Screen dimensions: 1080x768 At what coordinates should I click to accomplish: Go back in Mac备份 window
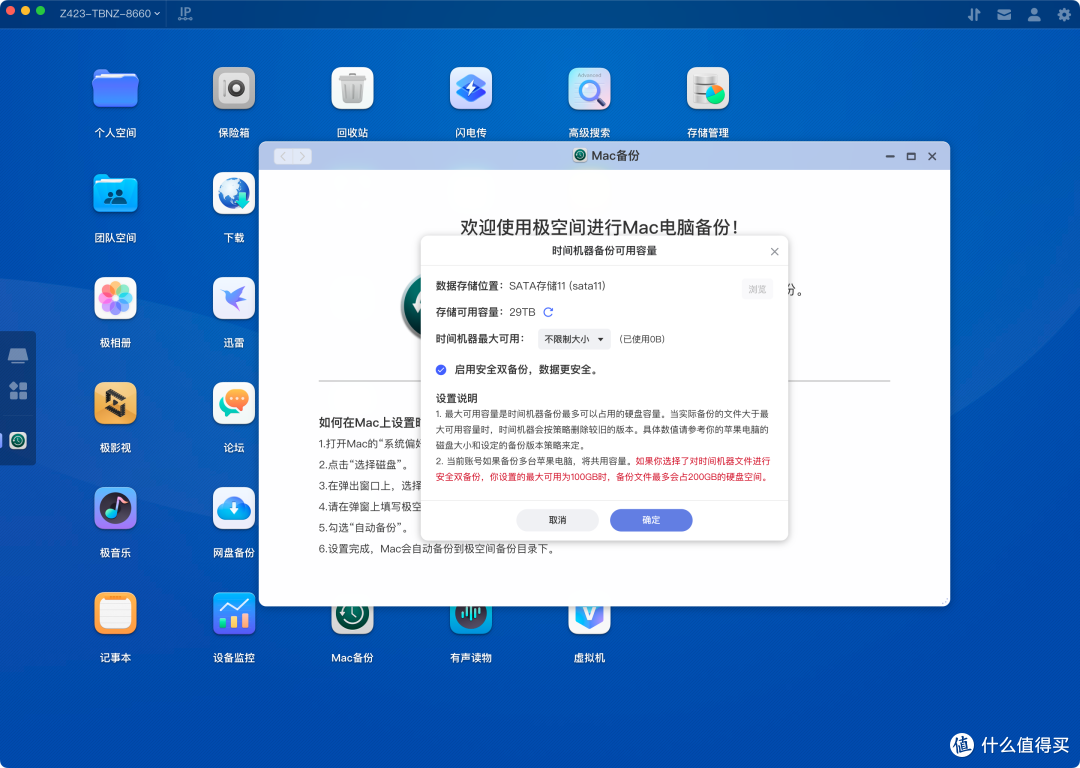[x=284, y=156]
